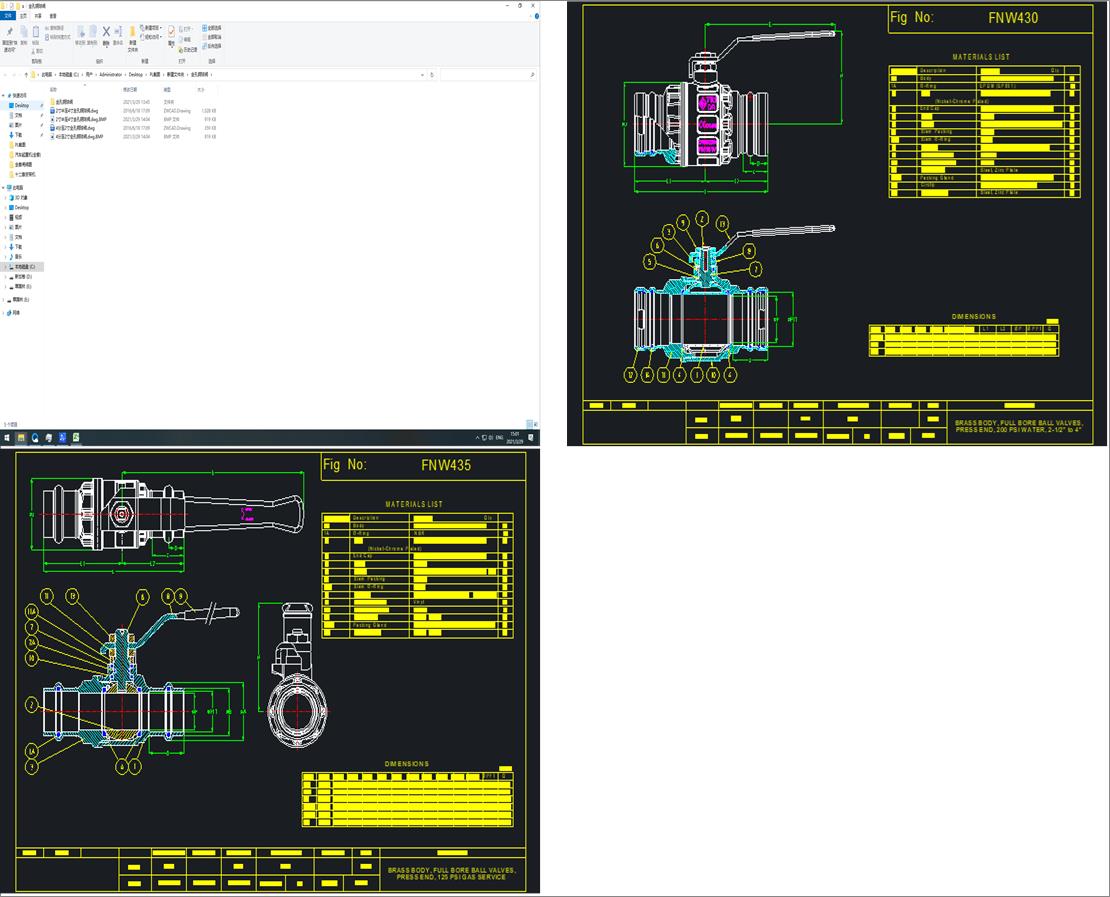Image resolution: width=1110 pixels, height=897 pixels.
Task: Click the Back arrow in Explorer navigation
Action: (6, 74)
